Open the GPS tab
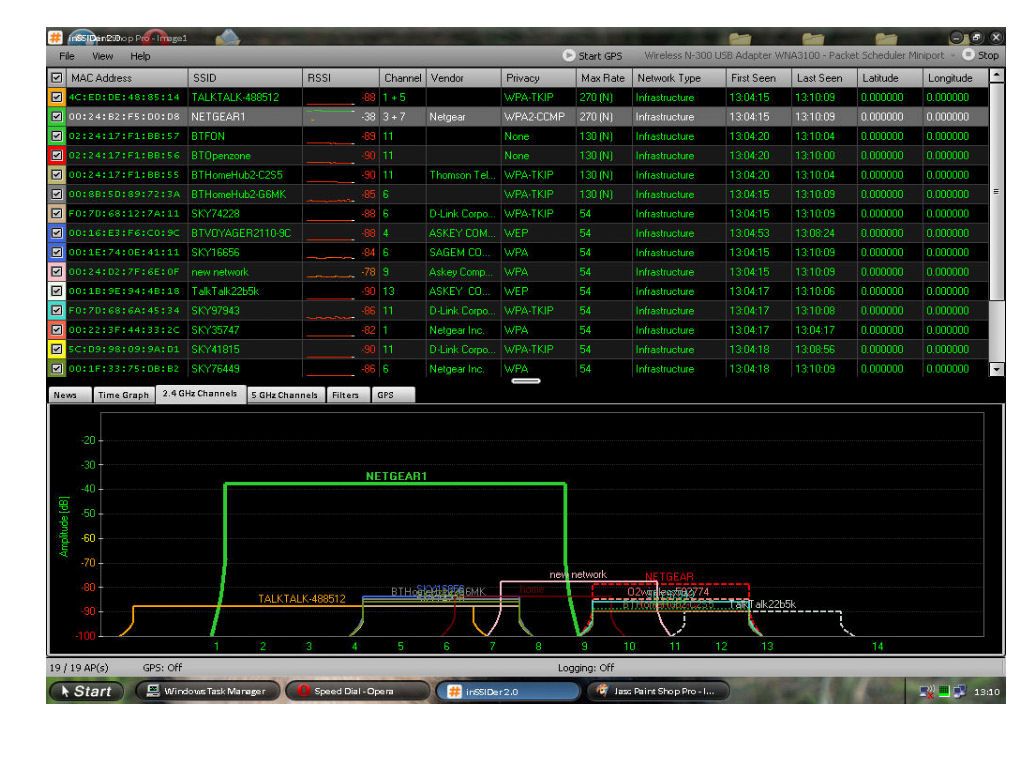Image resolution: width=1024 pixels, height=768 pixels. point(392,395)
